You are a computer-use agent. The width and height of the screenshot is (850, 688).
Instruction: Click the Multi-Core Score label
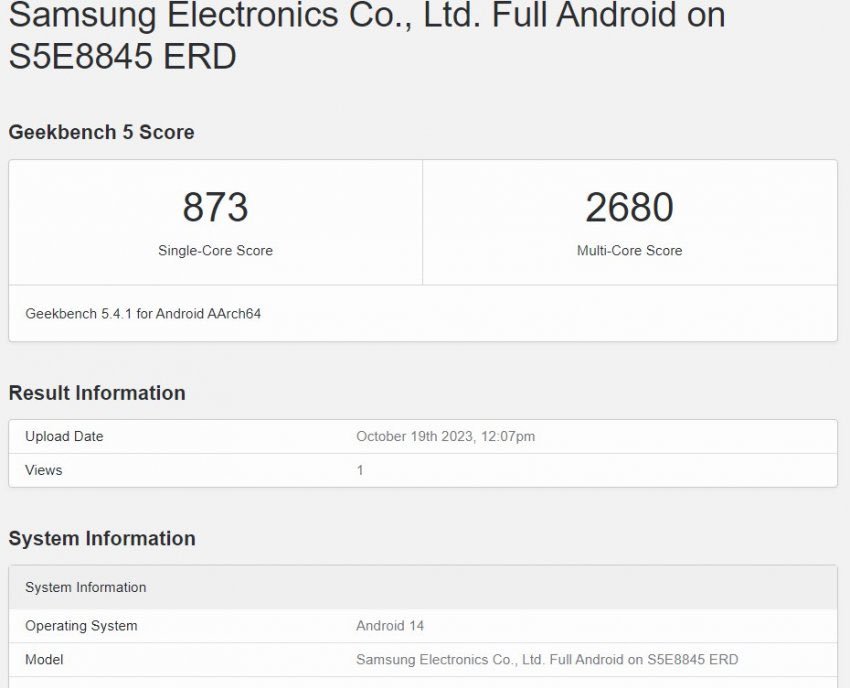(629, 251)
